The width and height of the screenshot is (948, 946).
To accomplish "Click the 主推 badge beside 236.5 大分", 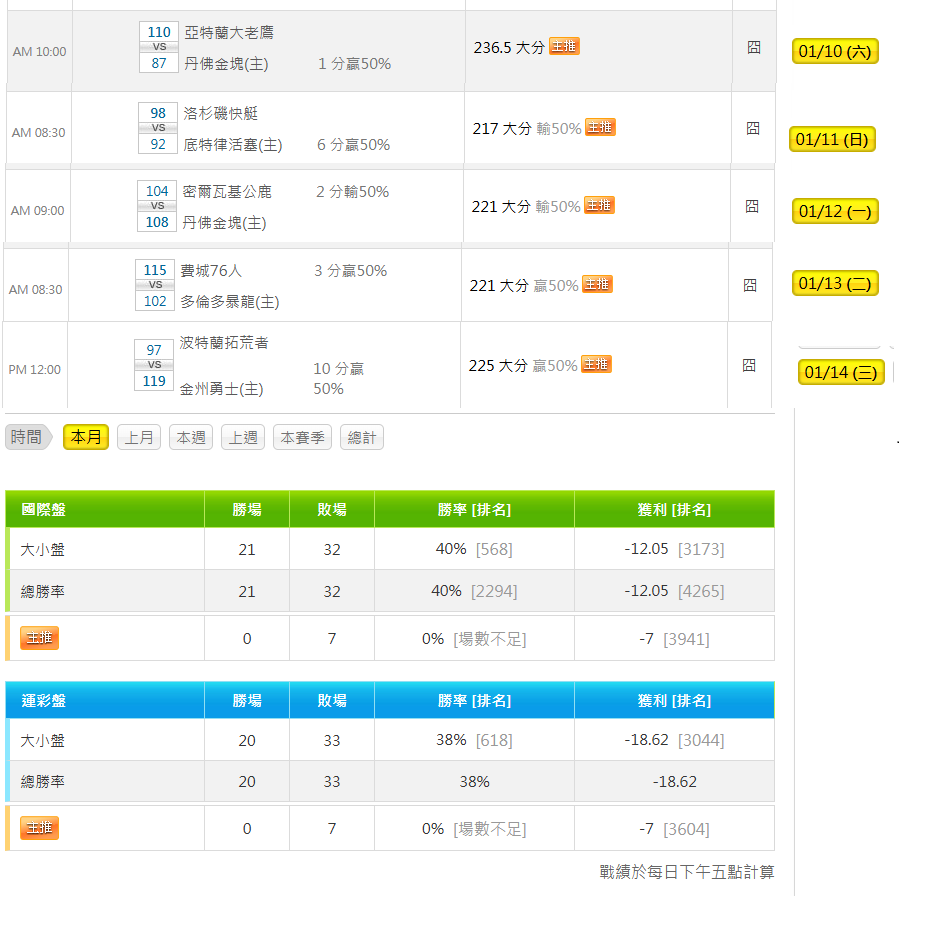I will [564, 46].
